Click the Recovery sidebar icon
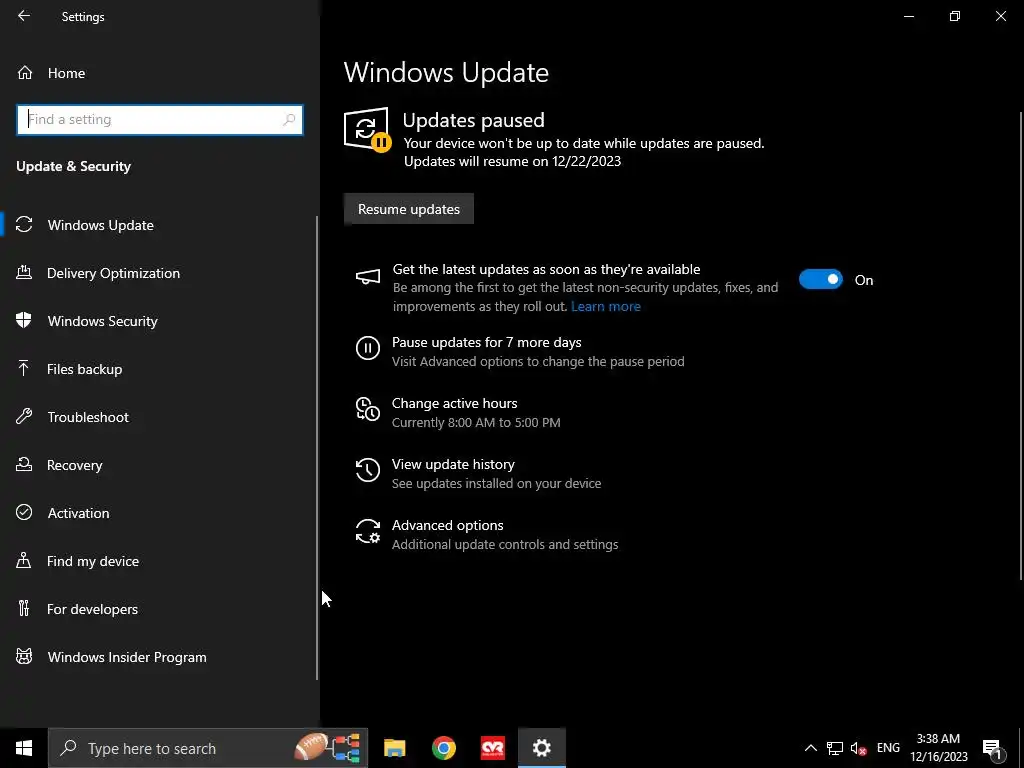 (x=24, y=464)
